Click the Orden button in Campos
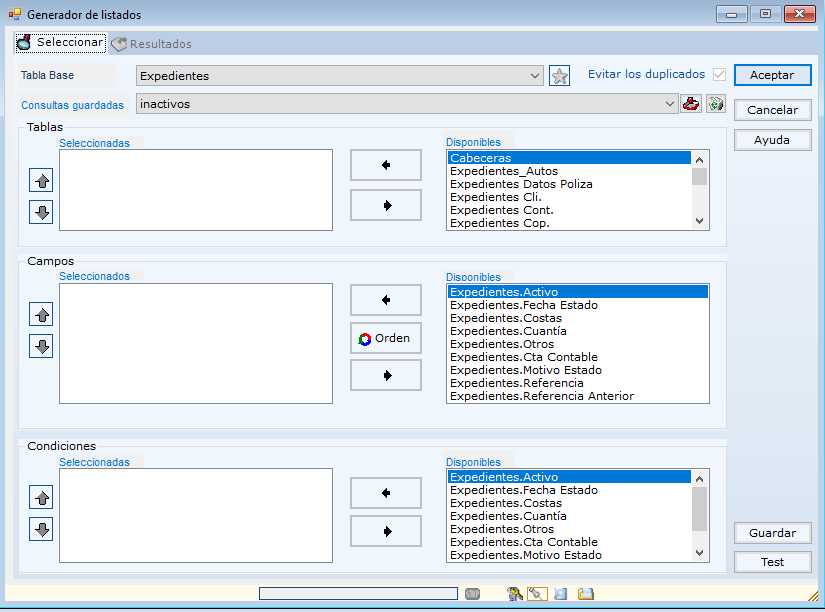 click(385, 338)
